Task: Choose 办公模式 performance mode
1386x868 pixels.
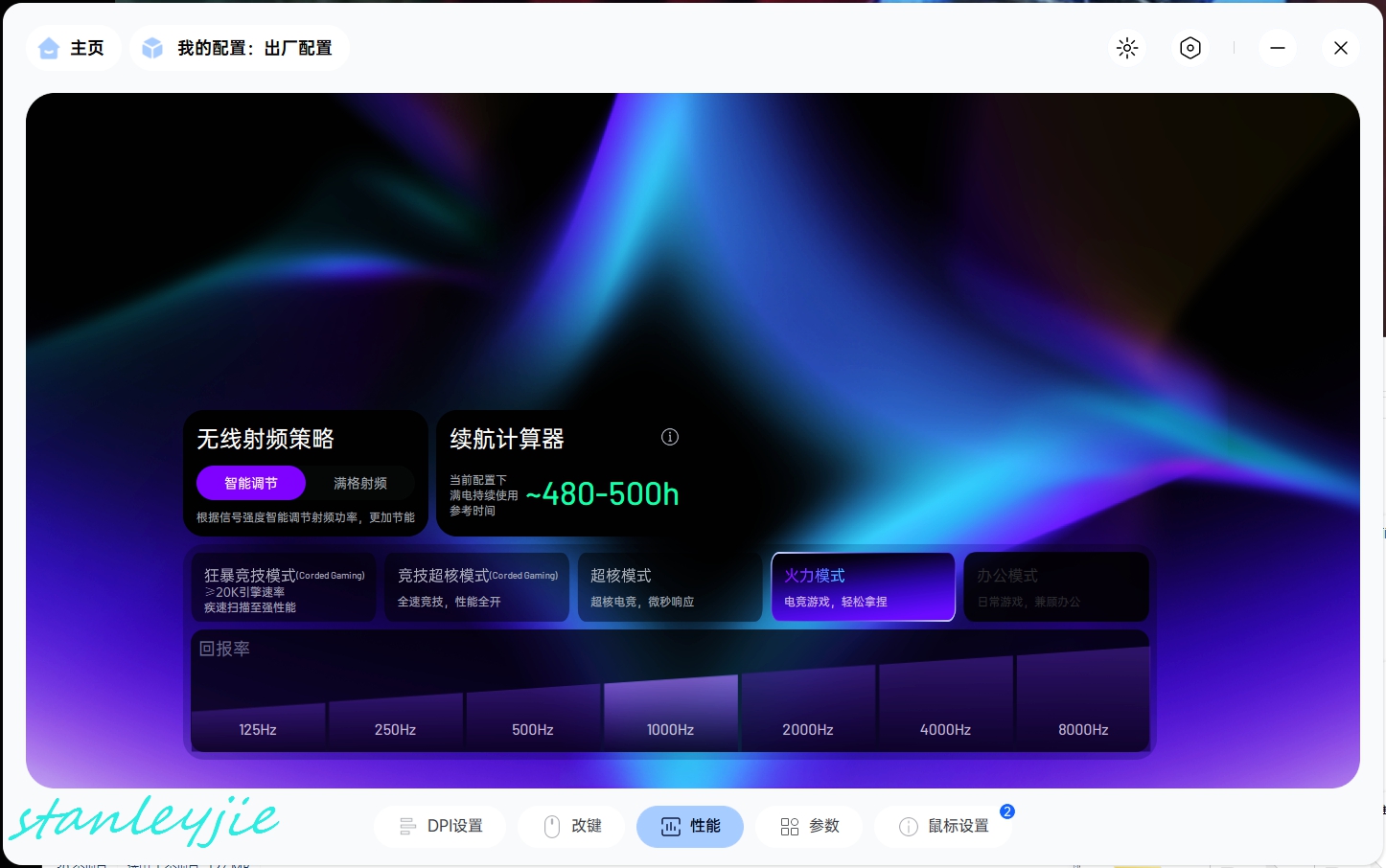Action: click(x=1056, y=587)
